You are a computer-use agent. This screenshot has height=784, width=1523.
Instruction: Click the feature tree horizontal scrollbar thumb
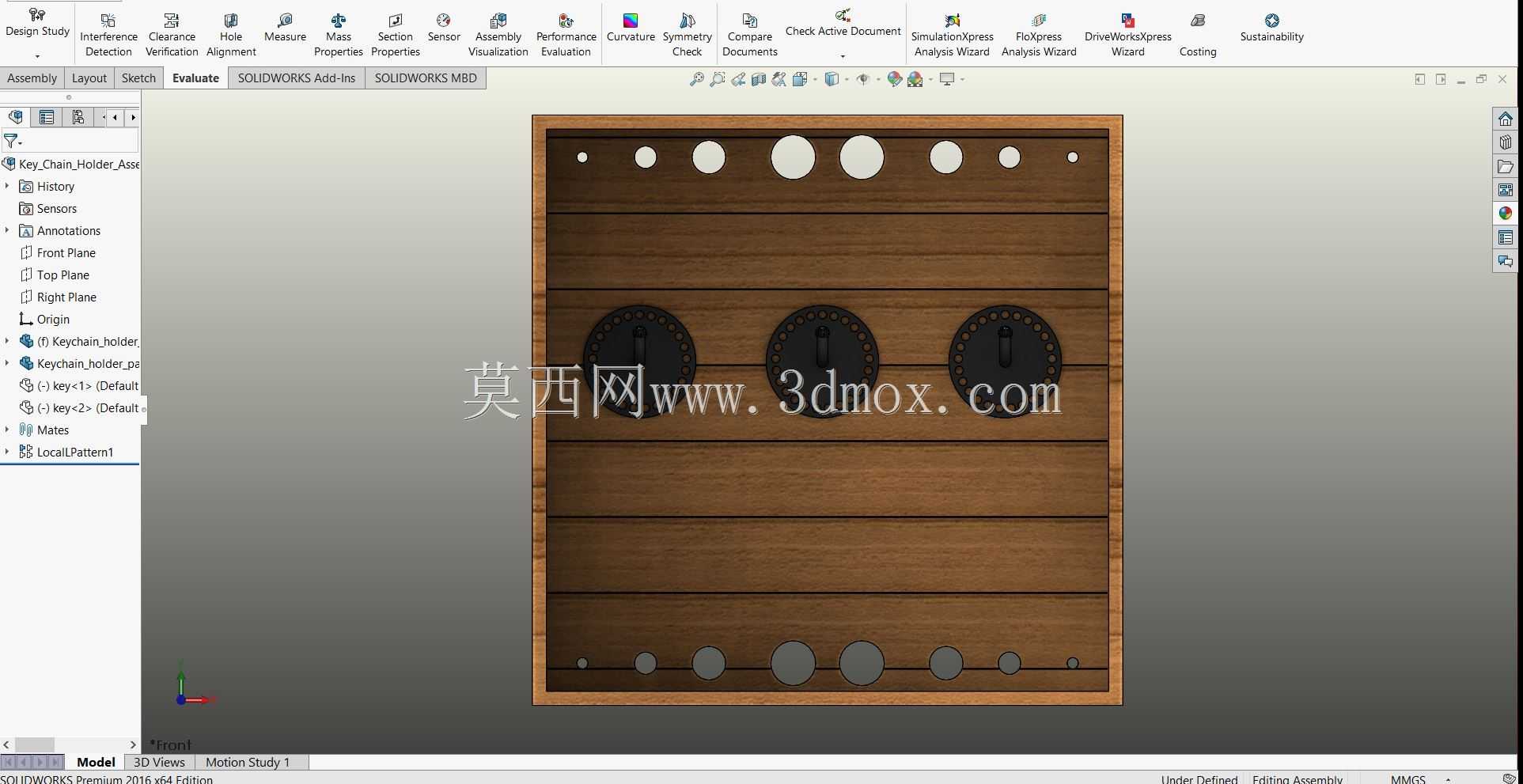[34, 744]
